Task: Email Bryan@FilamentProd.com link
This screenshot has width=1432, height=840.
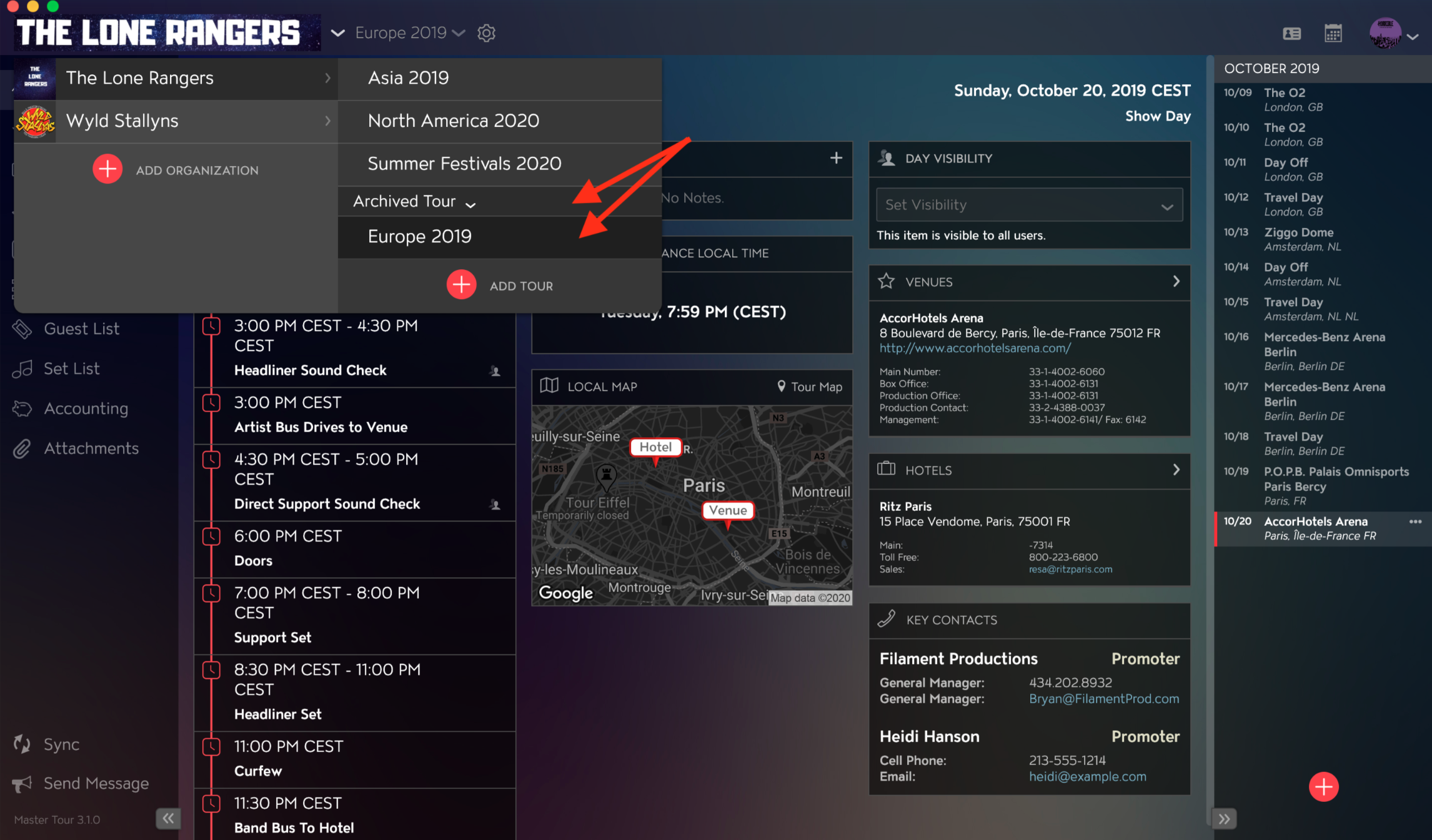Action: (x=1104, y=699)
